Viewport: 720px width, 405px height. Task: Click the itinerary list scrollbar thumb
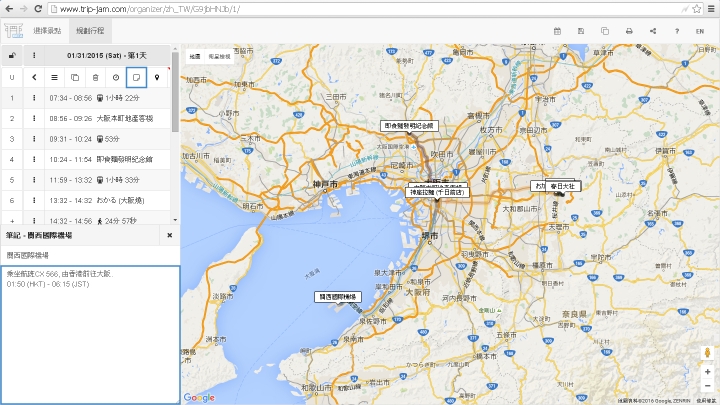(x=175, y=92)
